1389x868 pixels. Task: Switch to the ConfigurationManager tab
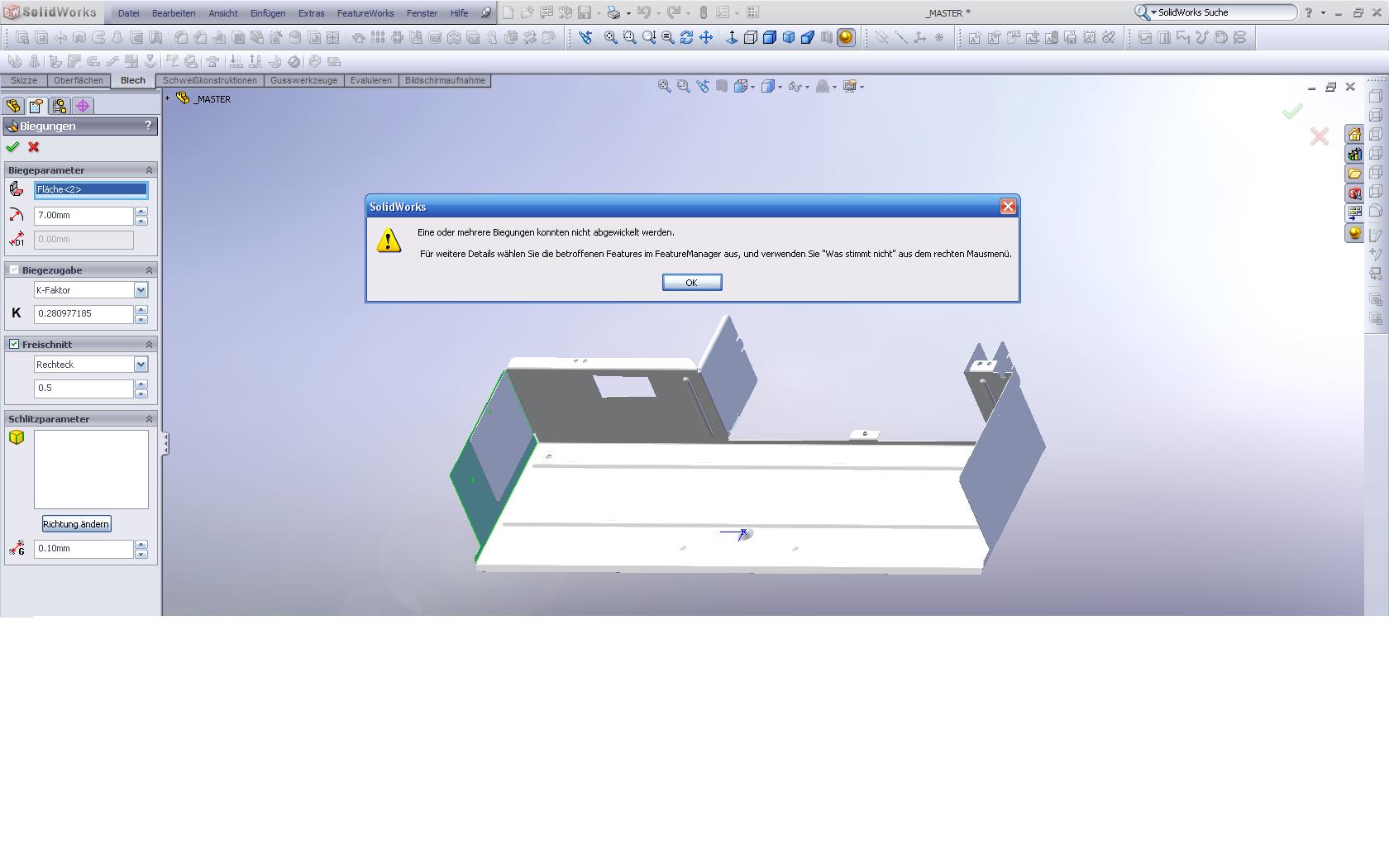pos(60,106)
